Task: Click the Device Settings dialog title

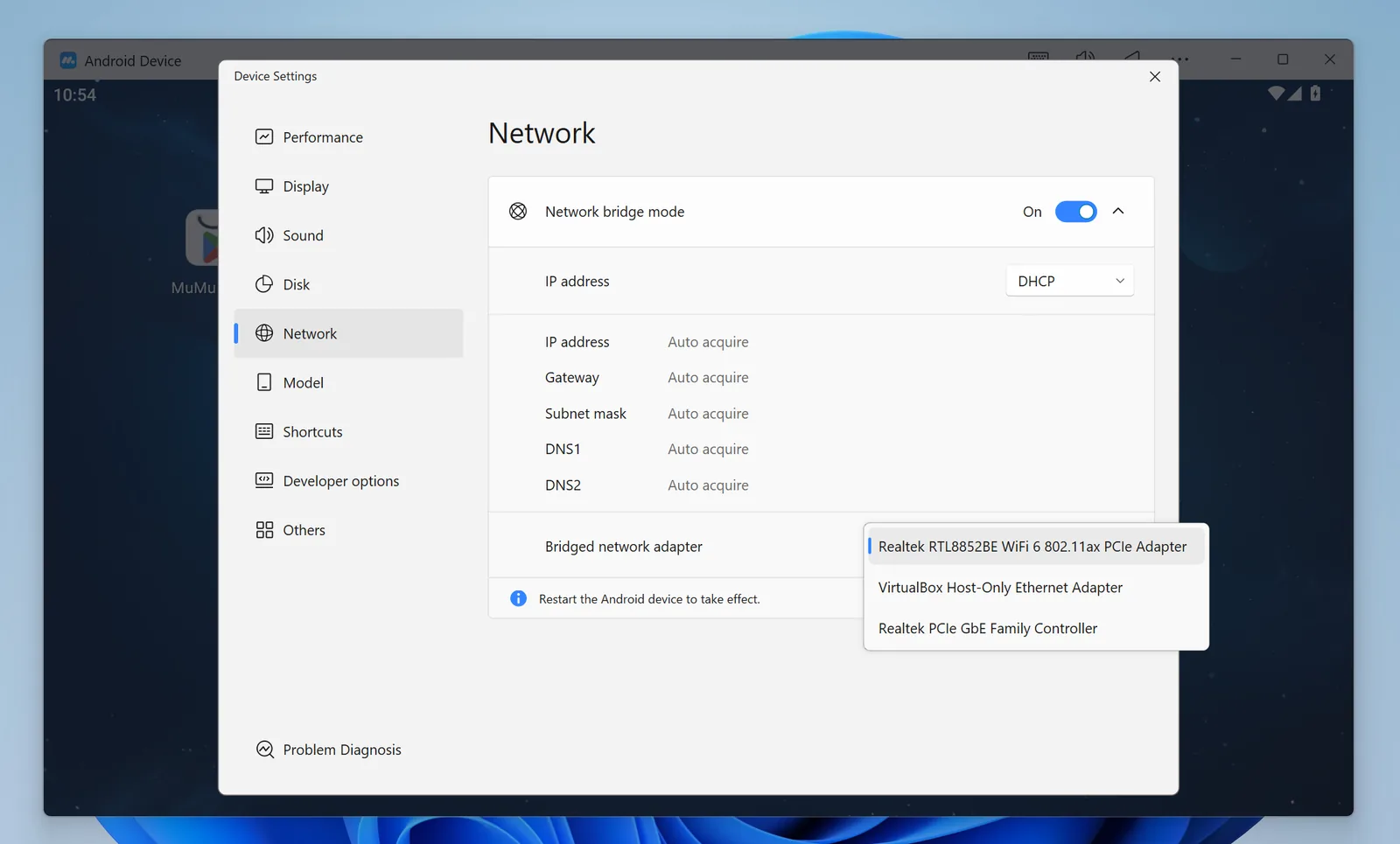Action: 276,76
